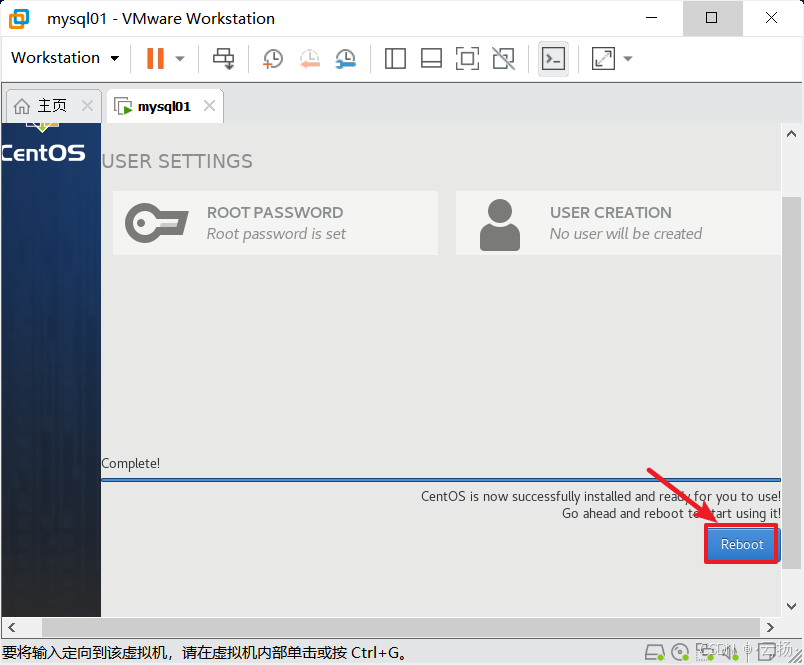Click the installation progress bar
804x665 pixels.
coord(441,480)
